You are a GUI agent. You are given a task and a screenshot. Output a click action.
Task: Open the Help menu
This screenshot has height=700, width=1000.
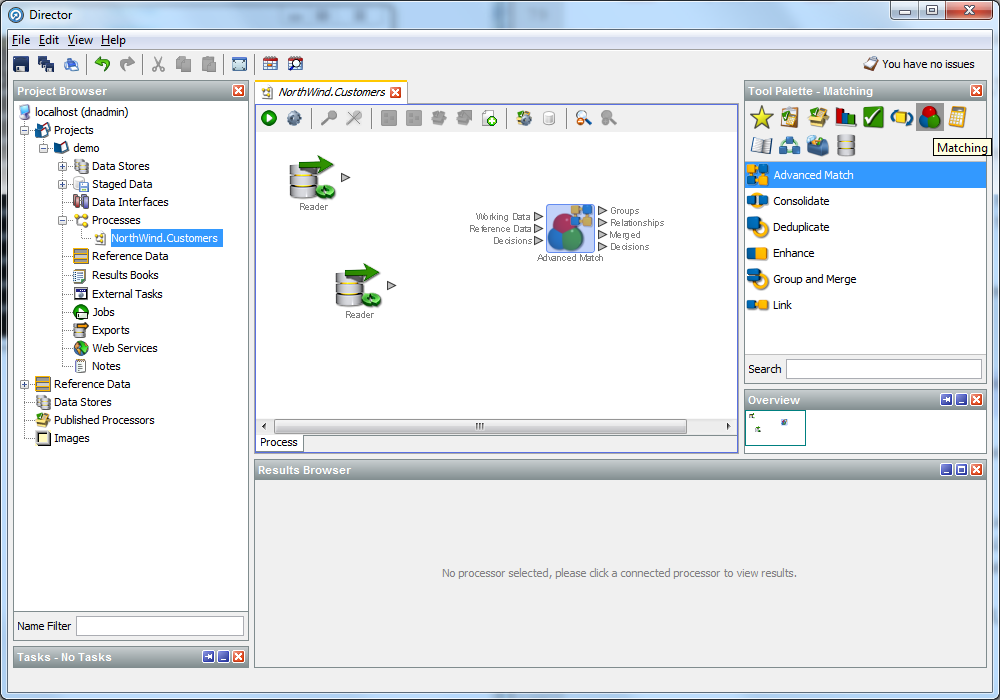coord(113,40)
